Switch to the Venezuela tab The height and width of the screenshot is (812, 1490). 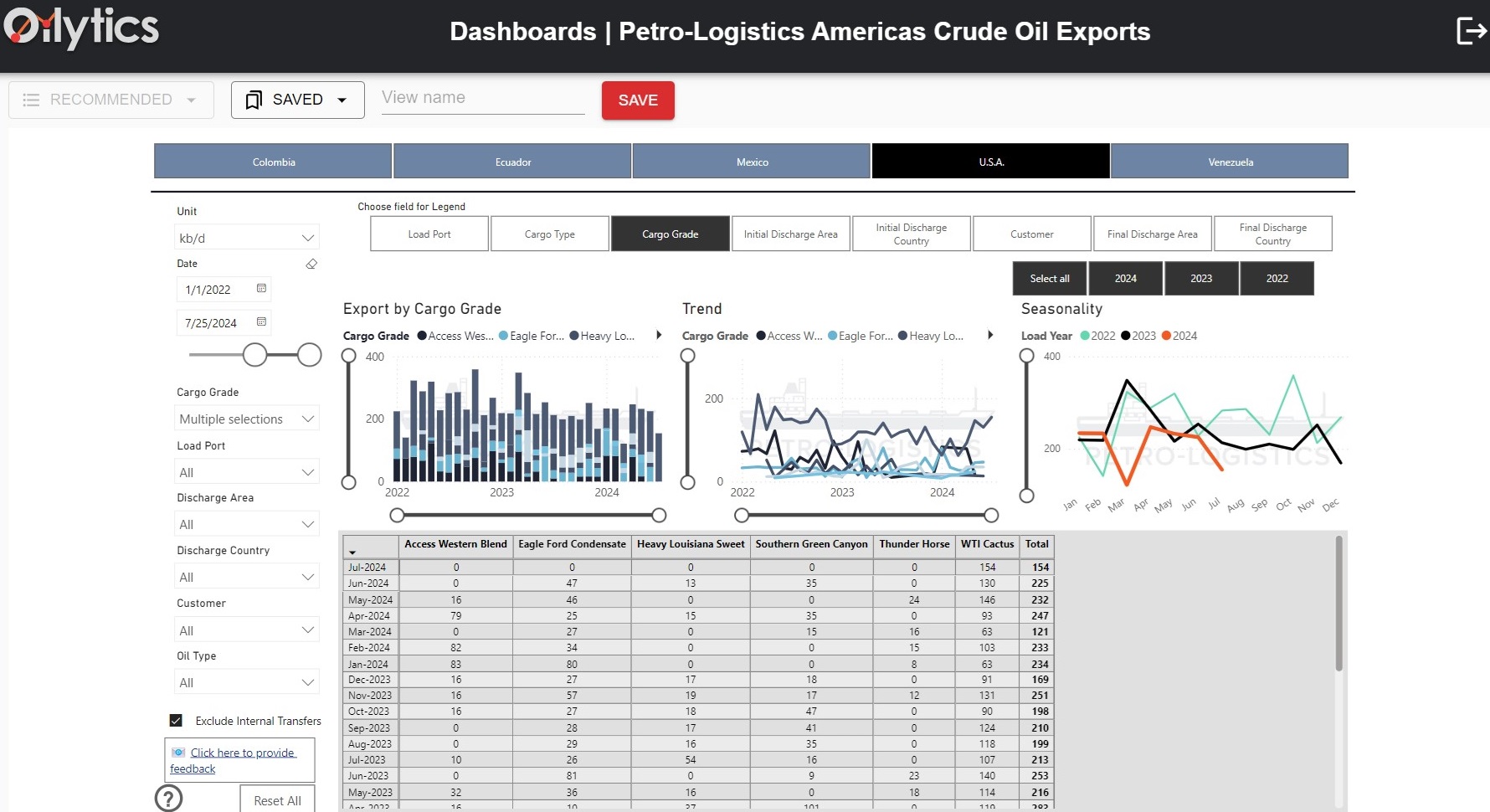[x=1230, y=161]
